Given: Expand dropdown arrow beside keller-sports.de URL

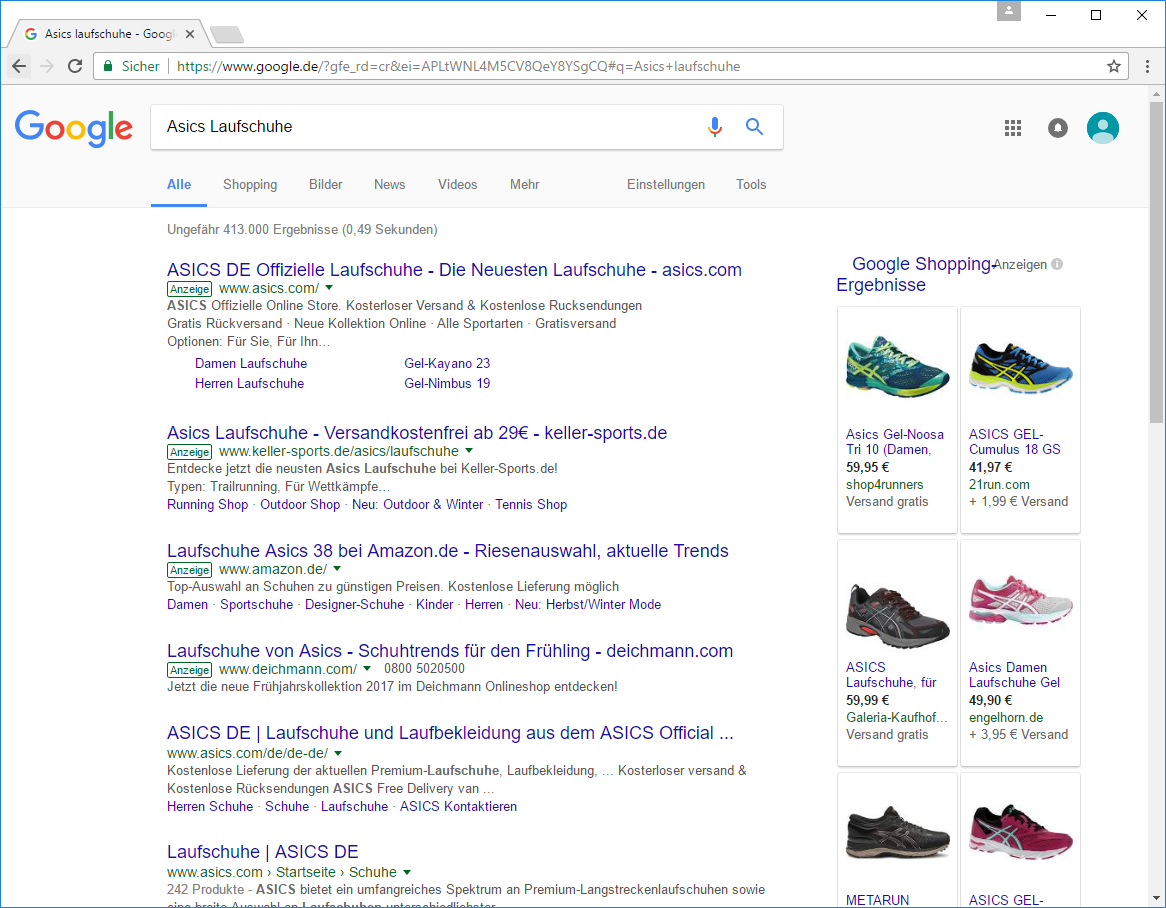Looking at the screenshot, I should pyautogui.click(x=469, y=451).
